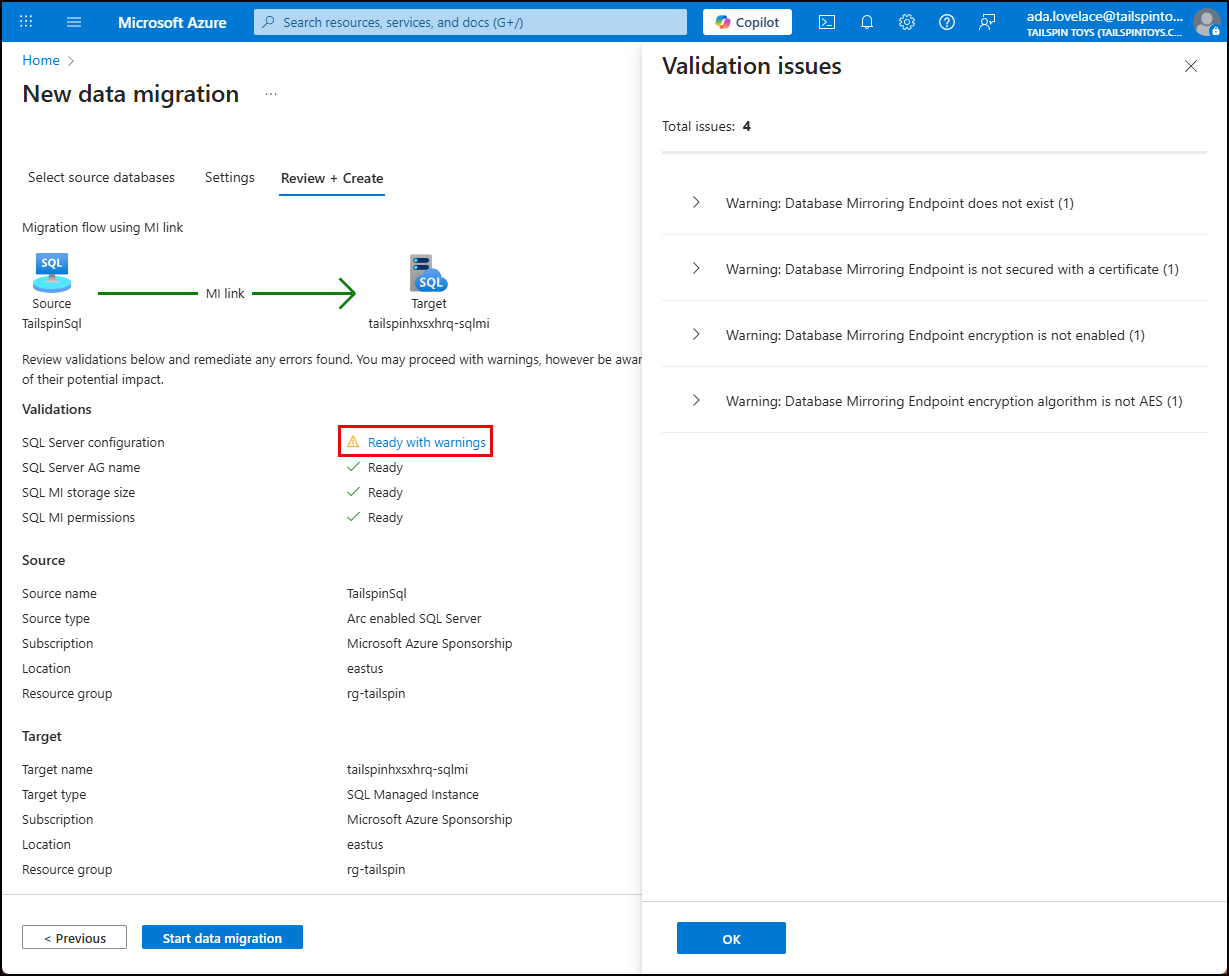Select the Source TailspinSql SQL server icon

coord(51,268)
